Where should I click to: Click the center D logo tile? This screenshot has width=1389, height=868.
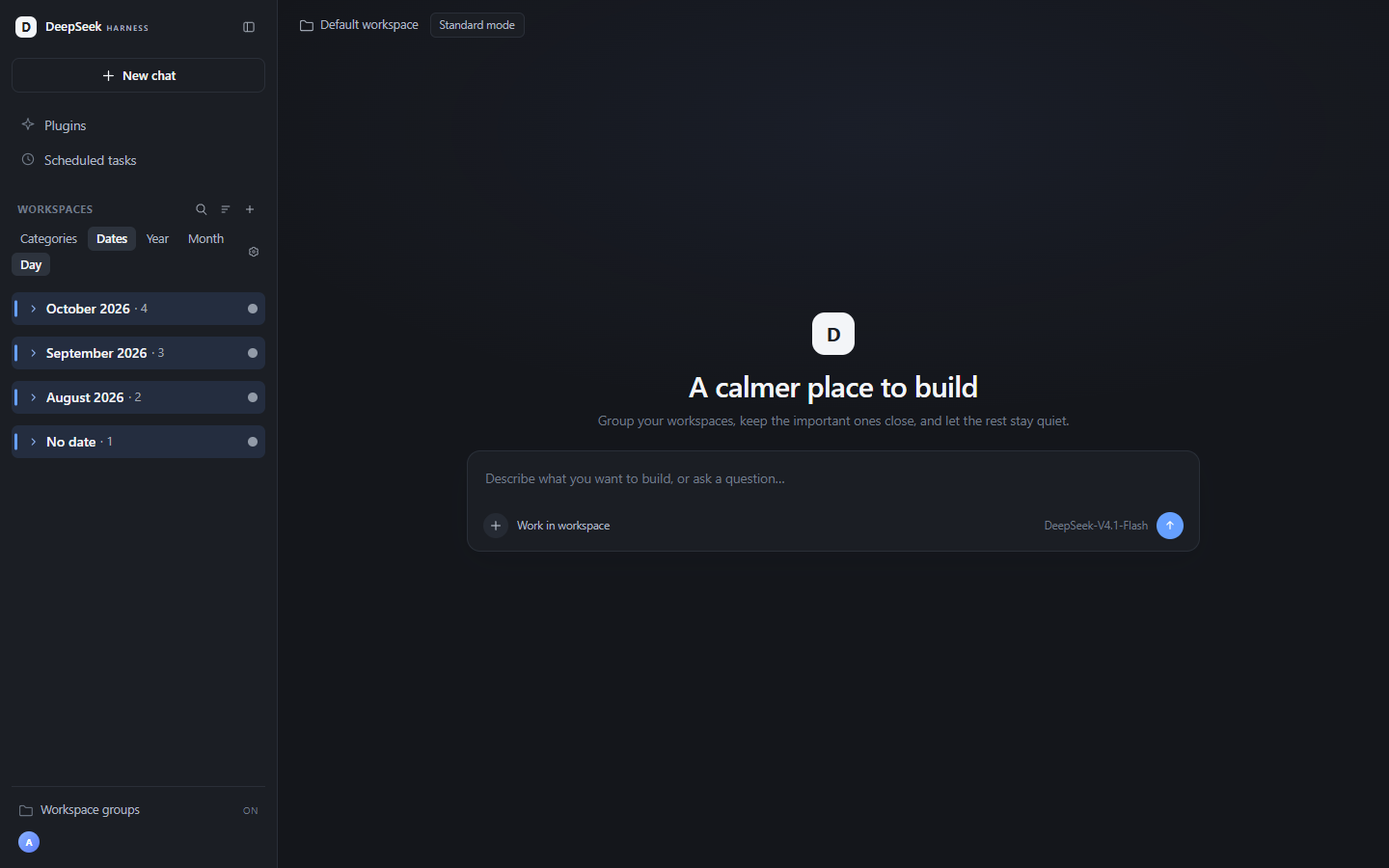833,334
